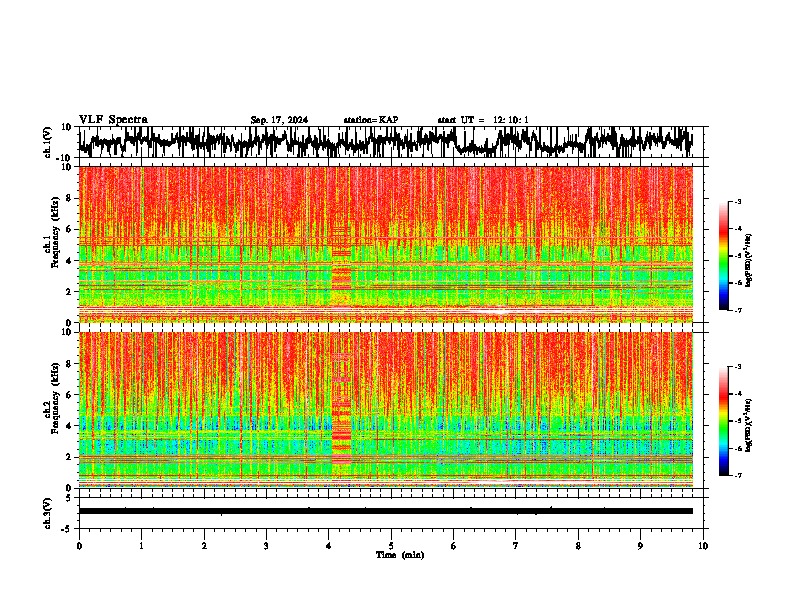
Task: Click the "8" kHz tick on ch.1 spectrogram axis
Action: point(70,198)
